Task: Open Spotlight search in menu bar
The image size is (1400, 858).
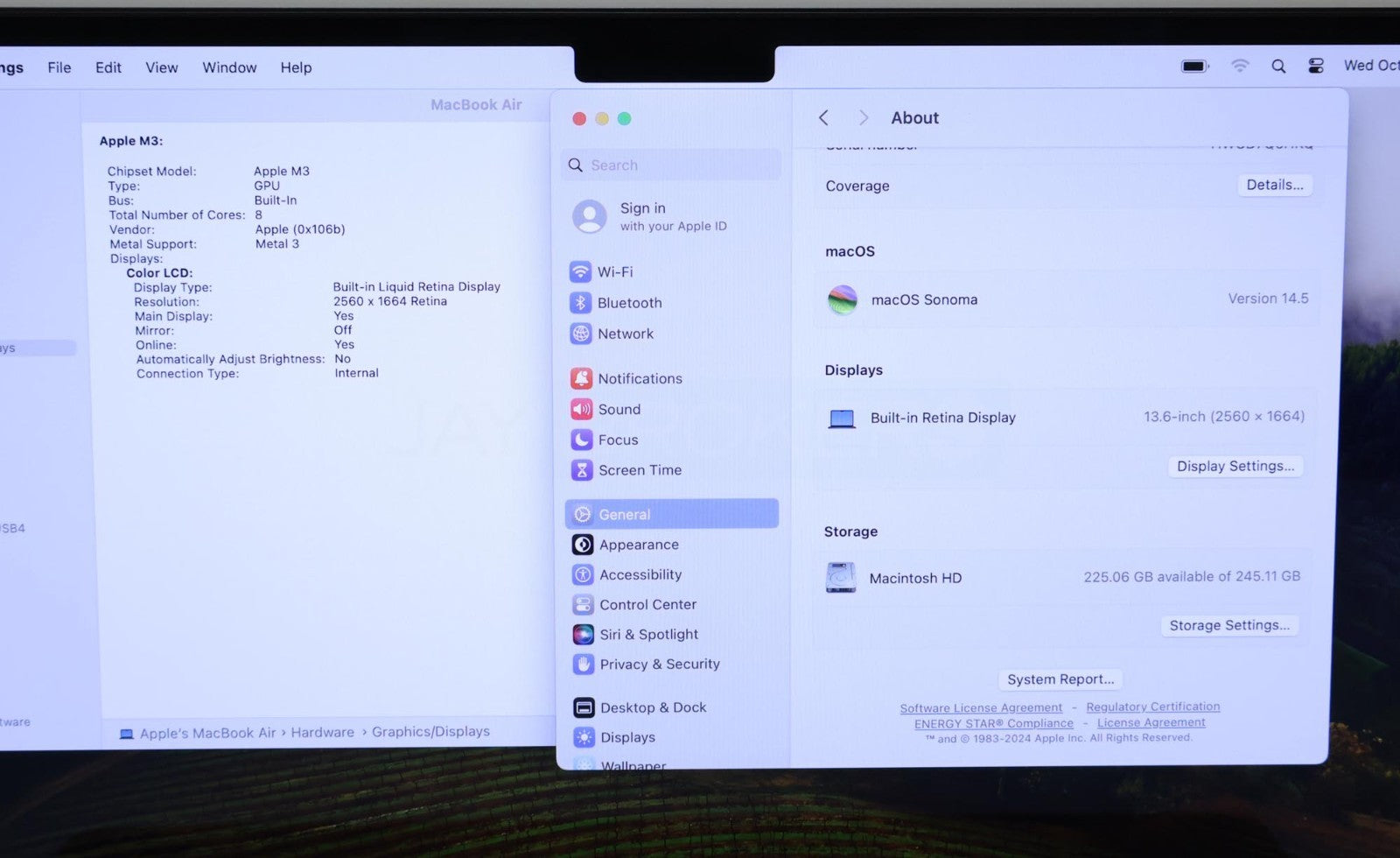Action: click(1278, 67)
